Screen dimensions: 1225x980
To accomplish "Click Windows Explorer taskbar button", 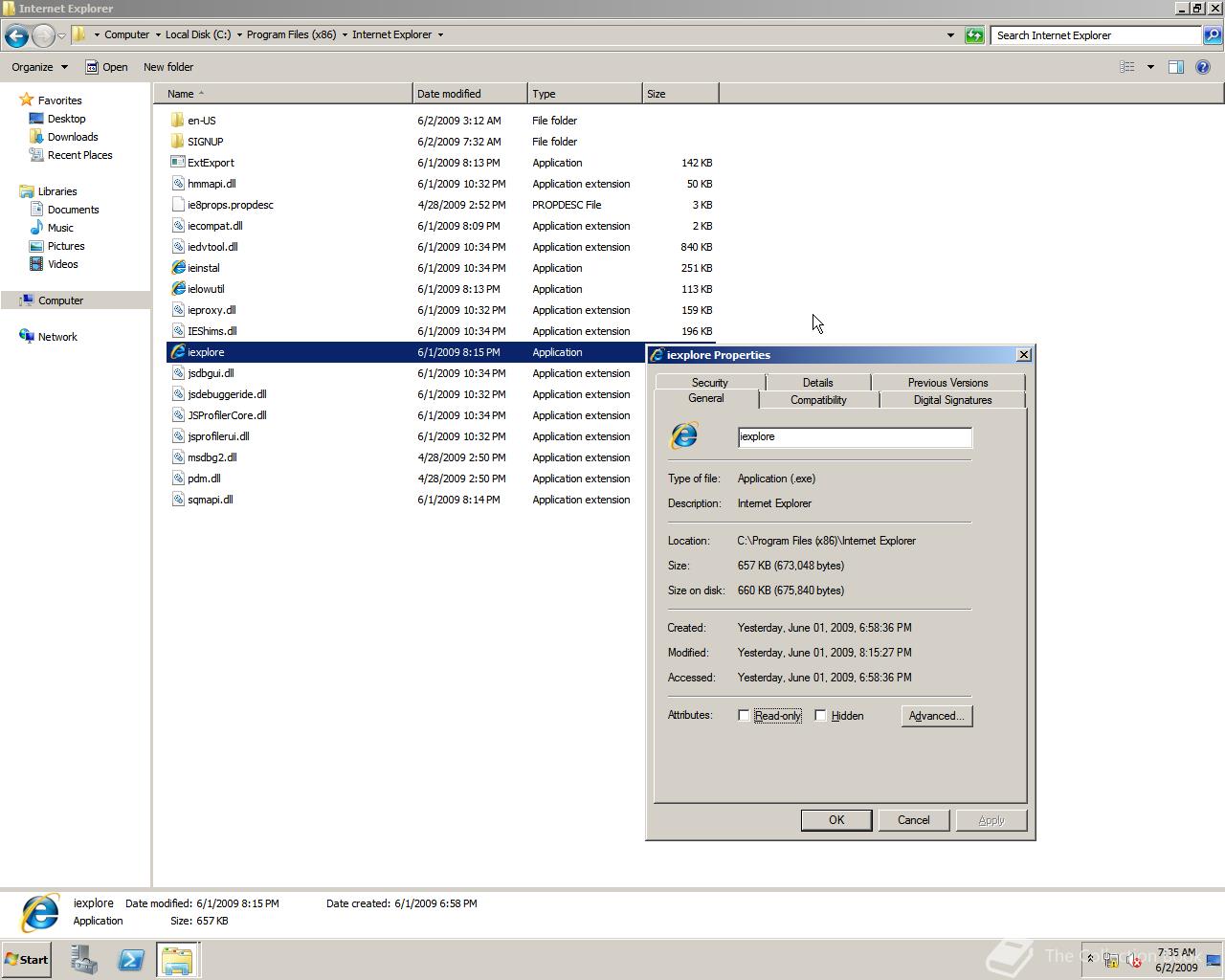I will (177, 960).
